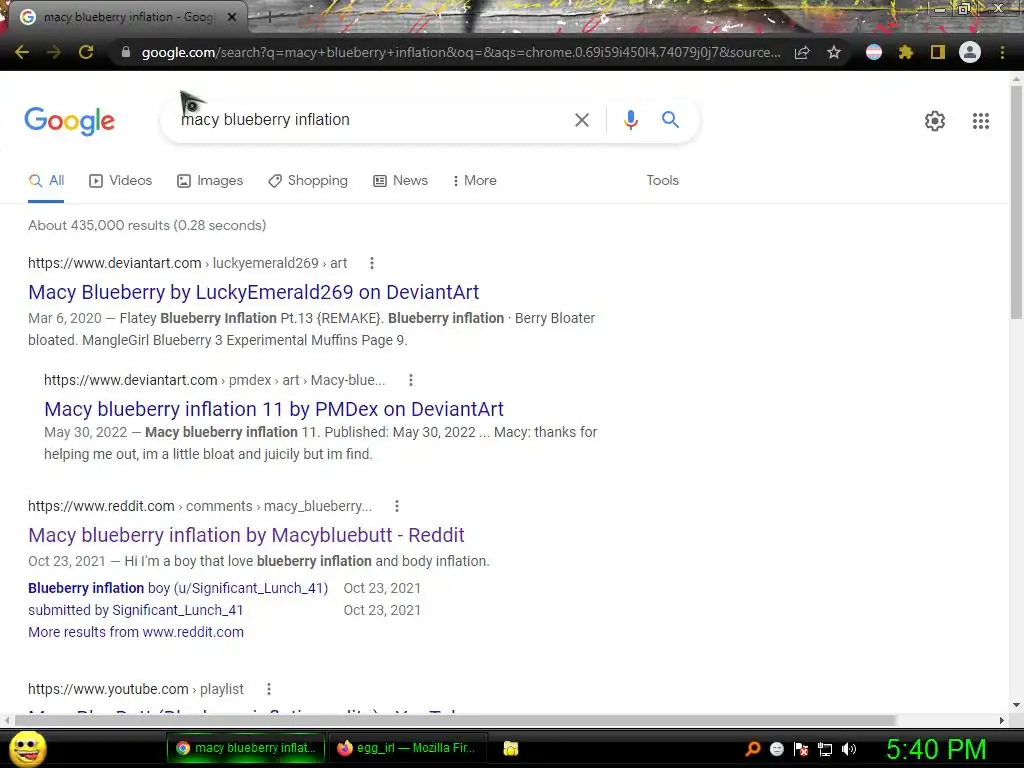This screenshot has width=1024, height=768.
Task: Click the browser forward arrow
Action: click(x=54, y=52)
